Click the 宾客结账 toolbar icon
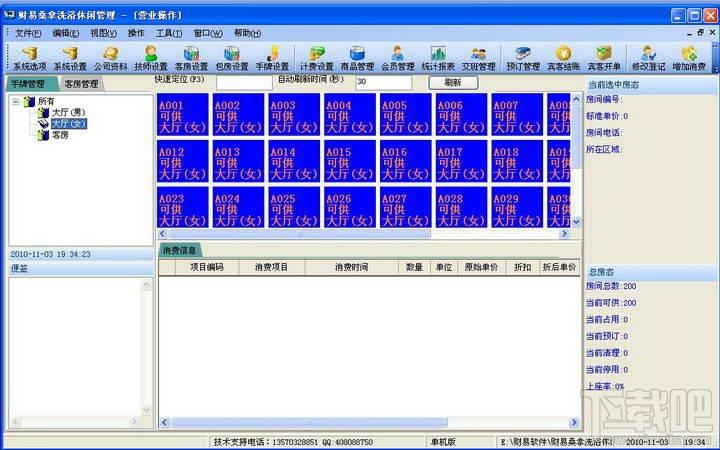This screenshot has width=720, height=450. (563, 58)
